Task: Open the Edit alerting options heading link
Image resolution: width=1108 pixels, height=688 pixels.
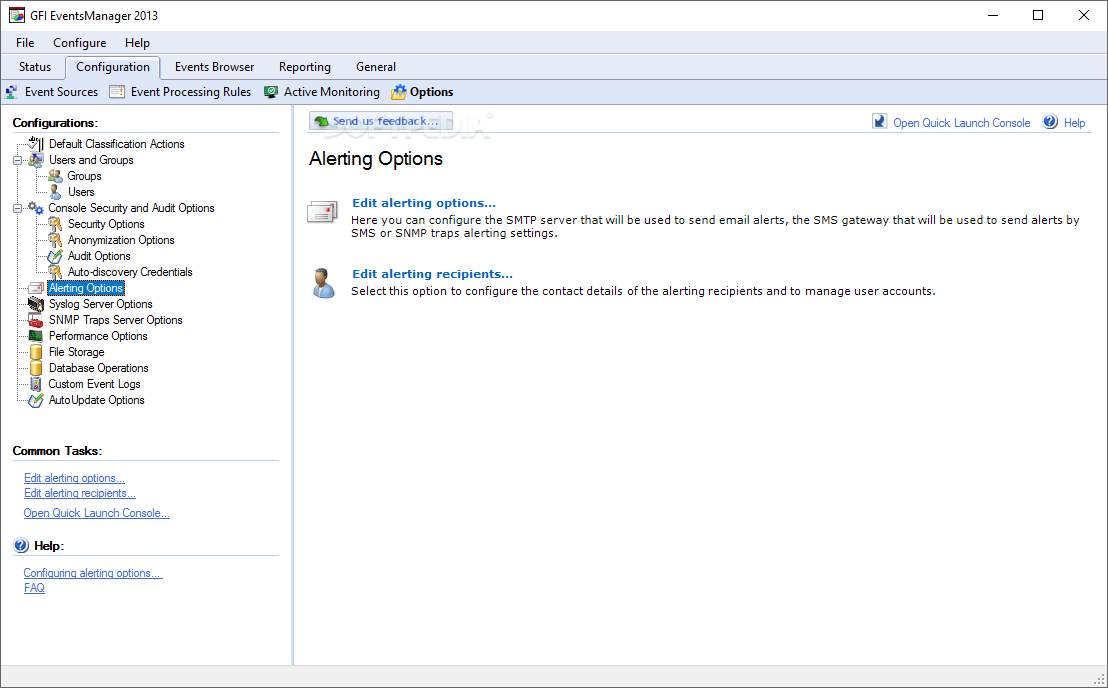Action: coord(424,203)
